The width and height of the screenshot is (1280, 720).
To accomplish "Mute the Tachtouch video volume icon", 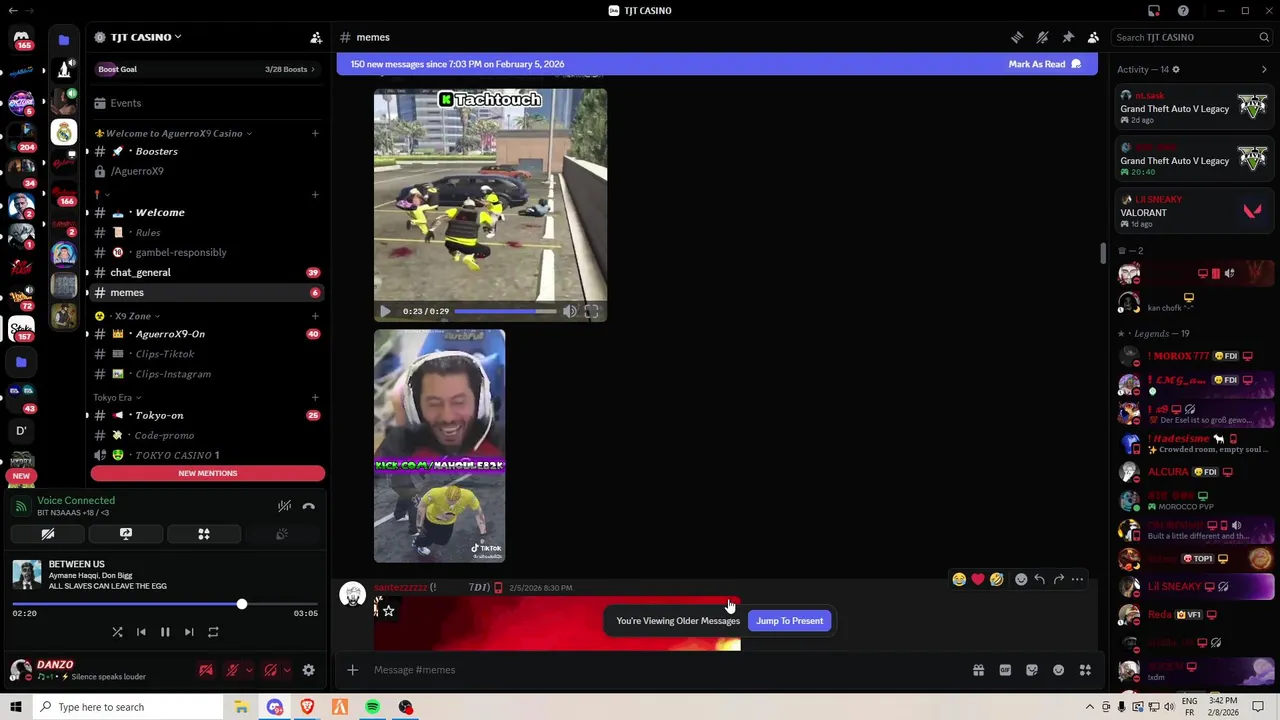I will (569, 311).
